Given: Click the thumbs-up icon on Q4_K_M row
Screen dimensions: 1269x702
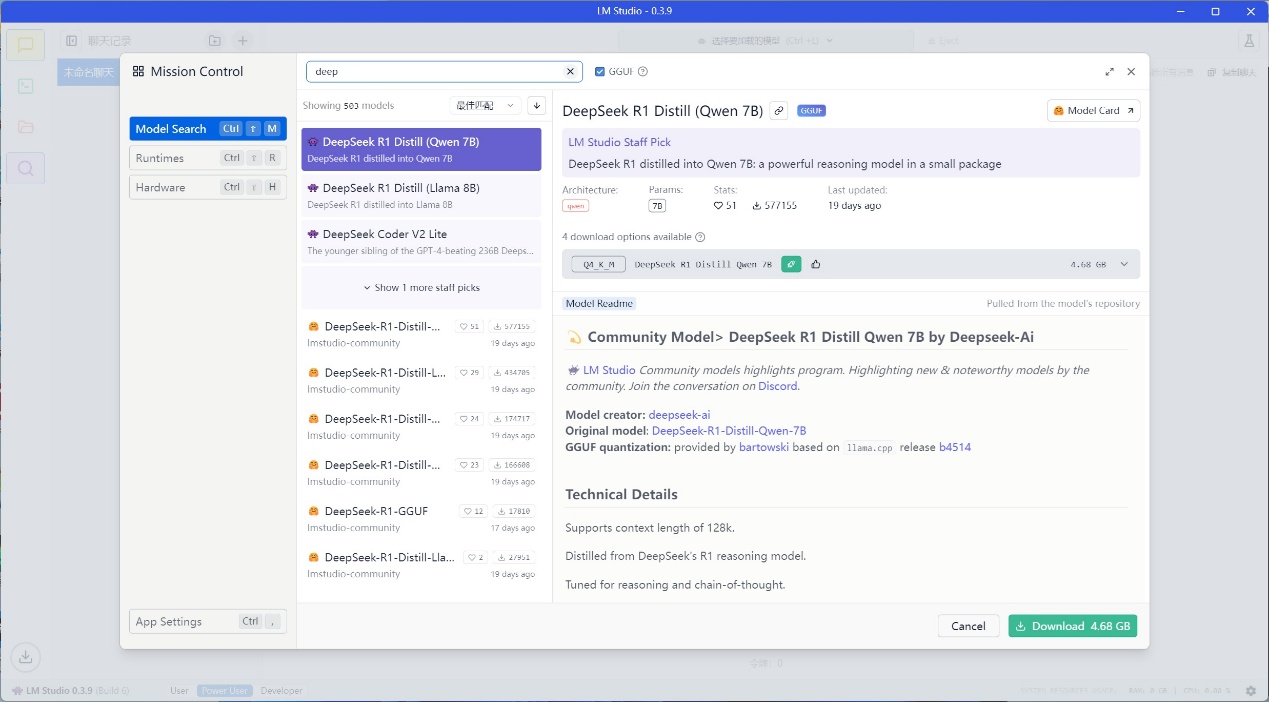Looking at the screenshot, I should coord(816,264).
